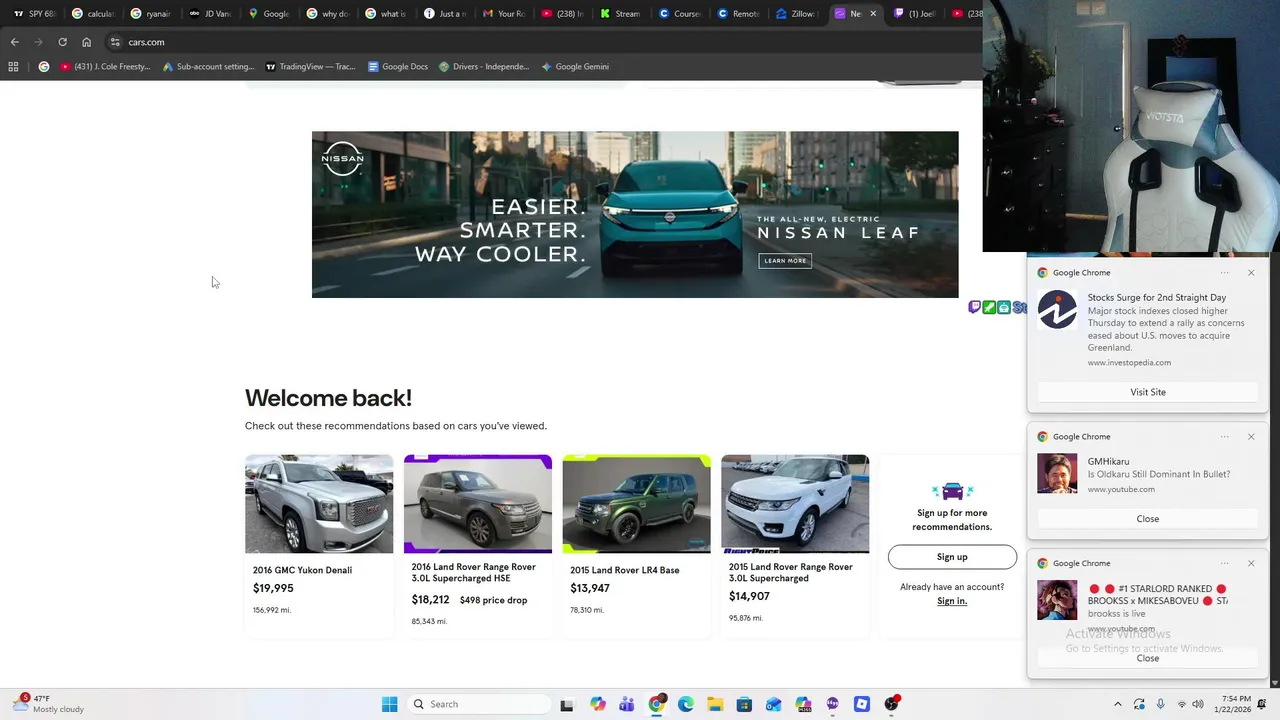Open the browser home page icon
The width and height of the screenshot is (1280, 720).
pos(87,42)
